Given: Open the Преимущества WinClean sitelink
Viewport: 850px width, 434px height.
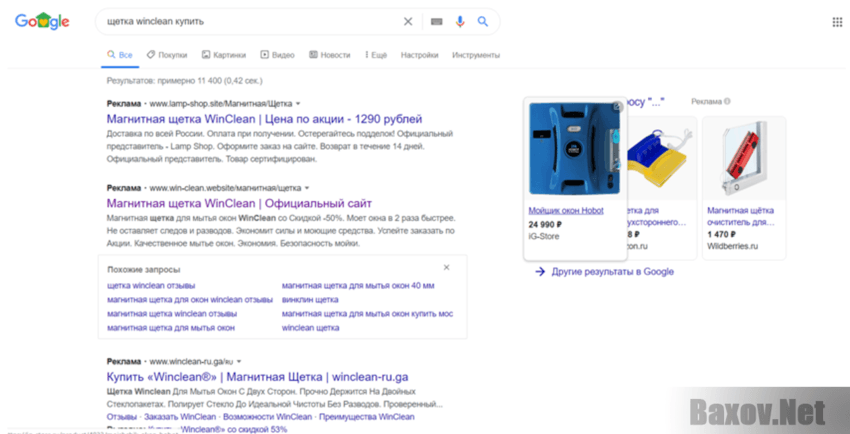Looking at the screenshot, I should click(366, 417).
